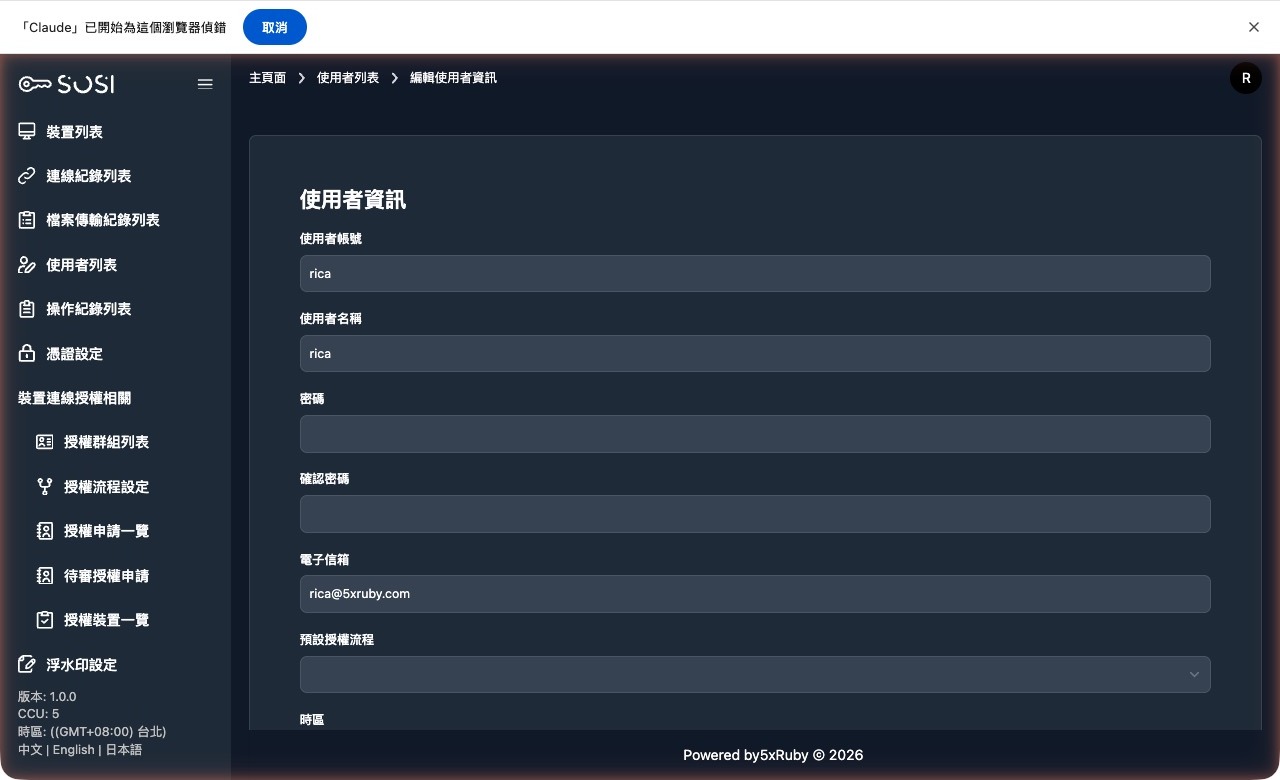Open the 預設授權流程 dropdown
This screenshot has width=1280, height=780.
click(x=755, y=674)
